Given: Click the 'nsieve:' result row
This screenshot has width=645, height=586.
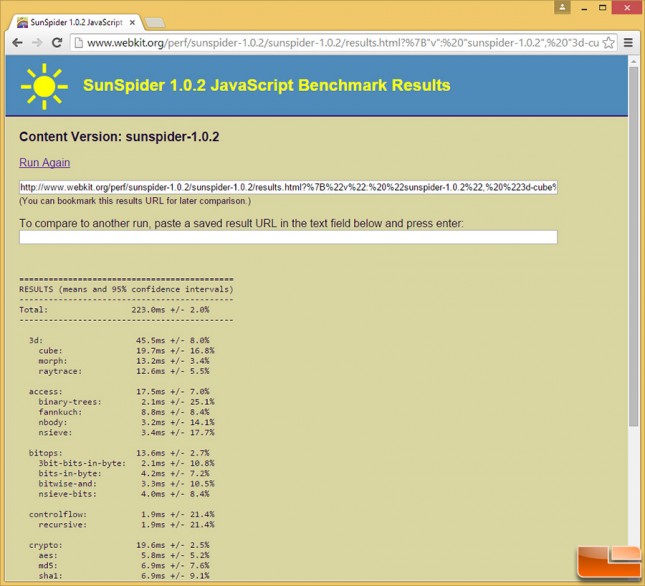Looking at the screenshot, I should tap(126, 433).
